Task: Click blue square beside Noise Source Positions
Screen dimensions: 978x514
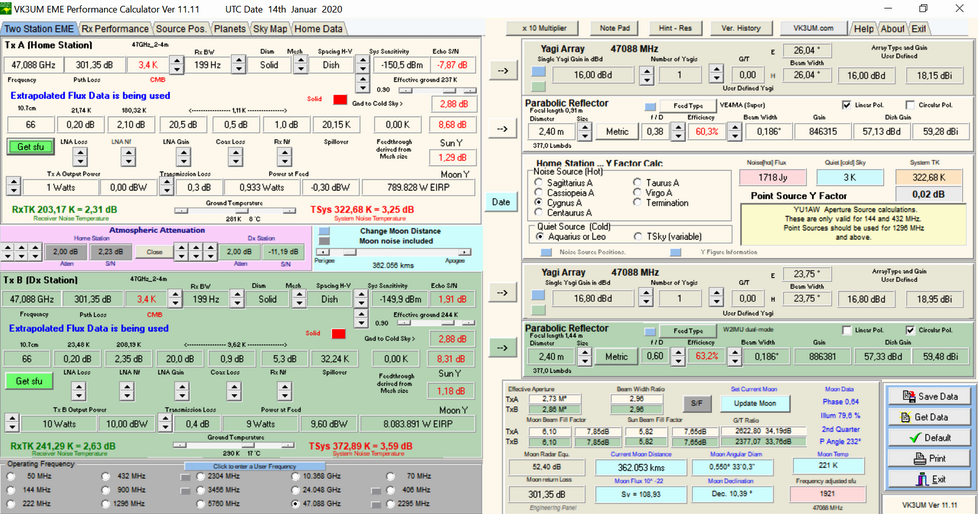Action: point(546,252)
